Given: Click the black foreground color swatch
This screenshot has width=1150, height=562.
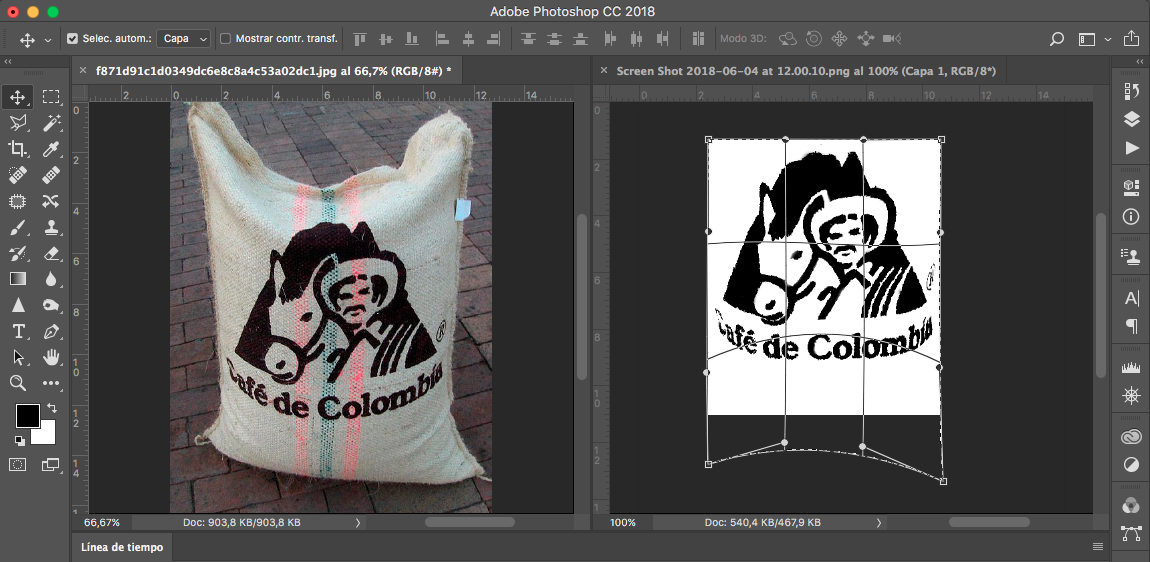Looking at the screenshot, I should 27,416.
